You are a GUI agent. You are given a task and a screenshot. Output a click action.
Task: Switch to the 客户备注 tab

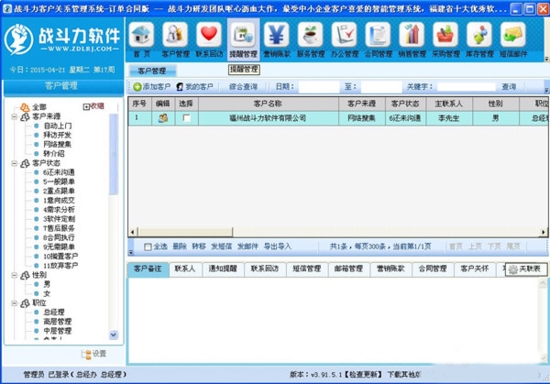click(x=147, y=269)
